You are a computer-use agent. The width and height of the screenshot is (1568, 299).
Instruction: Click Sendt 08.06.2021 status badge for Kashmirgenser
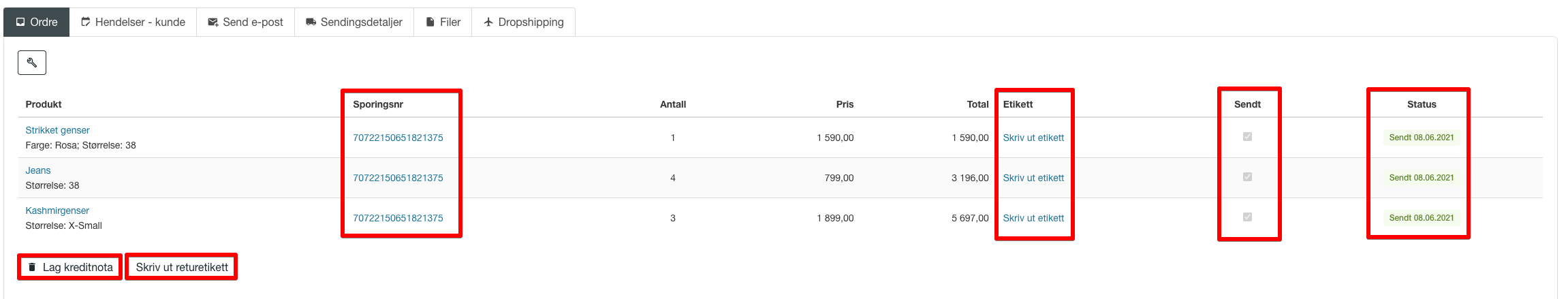pyautogui.click(x=1422, y=218)
